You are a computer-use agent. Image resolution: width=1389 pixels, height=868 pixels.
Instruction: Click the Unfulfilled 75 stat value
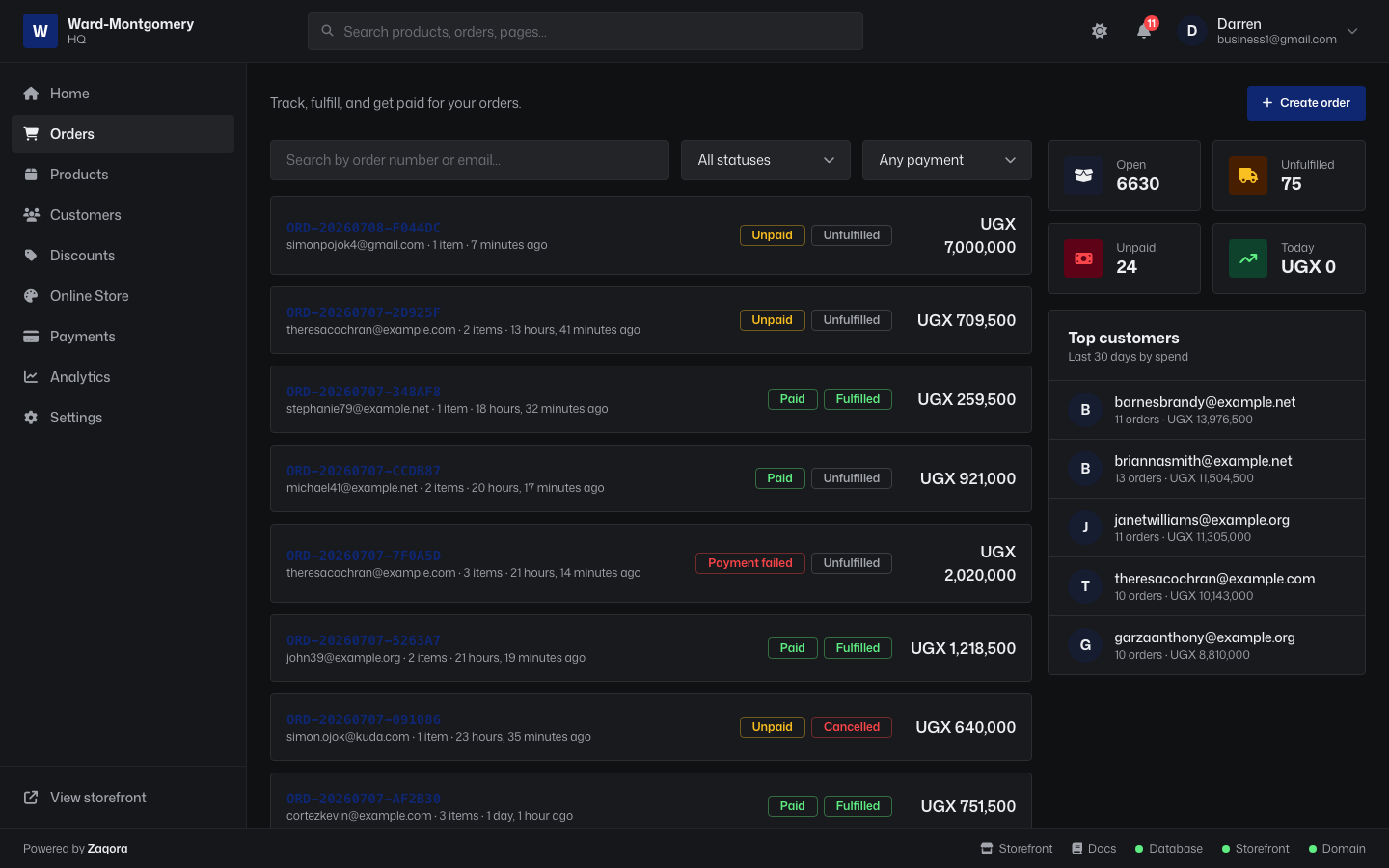tap(1292, 184)
